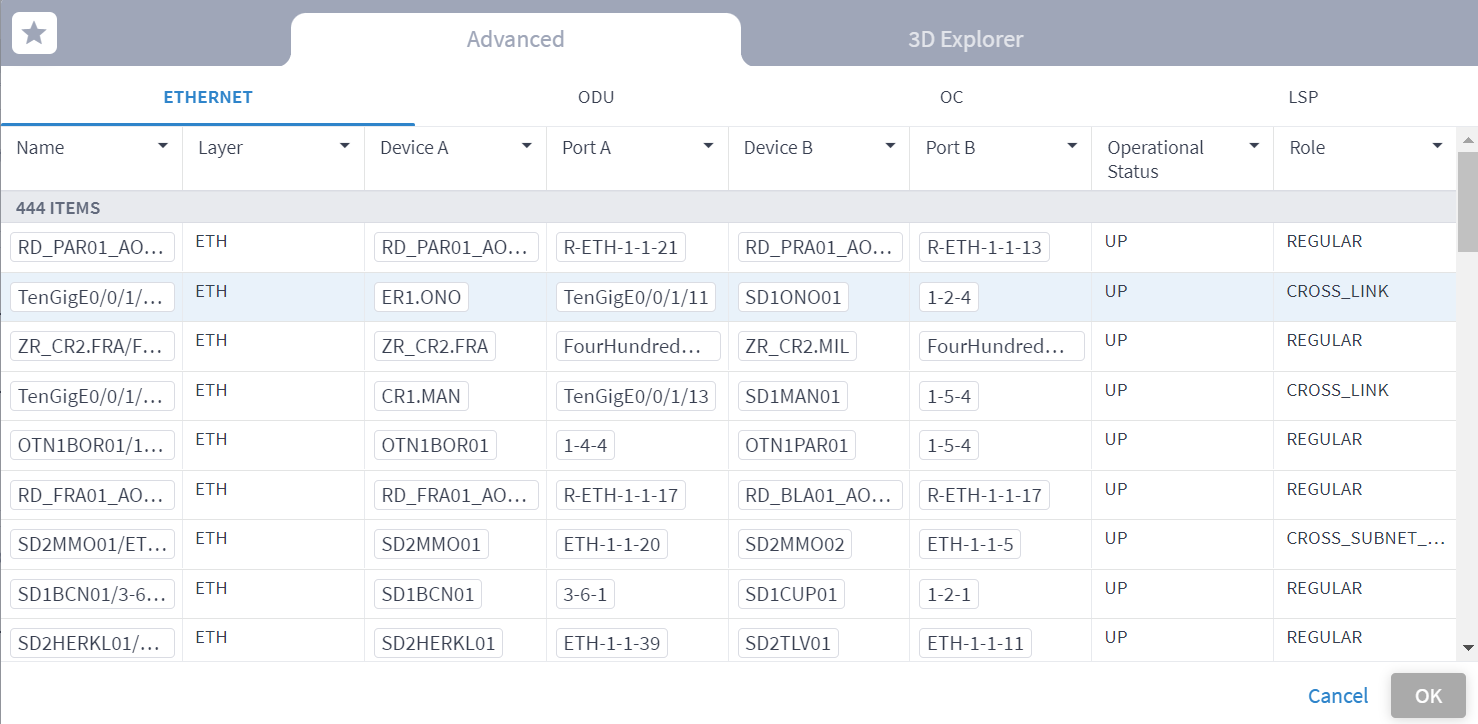This screenshot has width=1478, height=724.
Task: Click the SD2MMO01/ET name cell
Action: [x=92, y=544]
